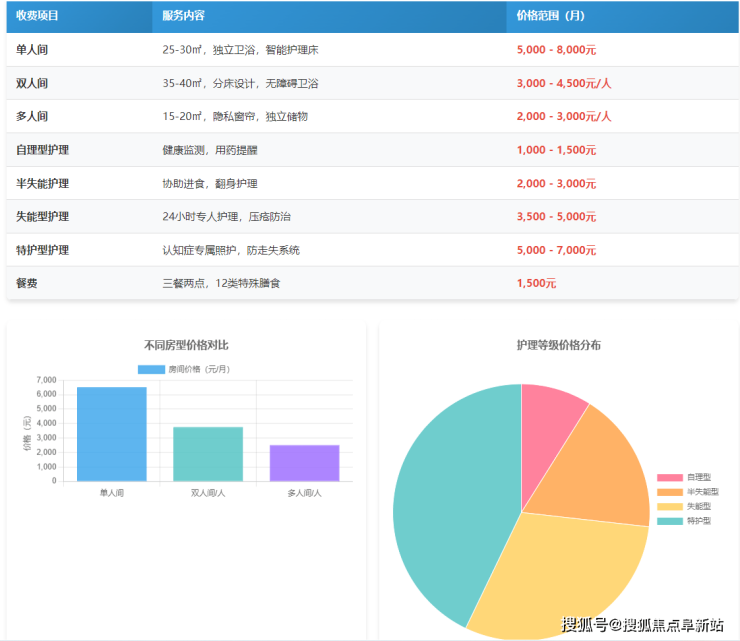Image resolution: width=740 pixels, height=641 pixels.
Task: Select the purple 多人间/人 bar
Action: 304,463
